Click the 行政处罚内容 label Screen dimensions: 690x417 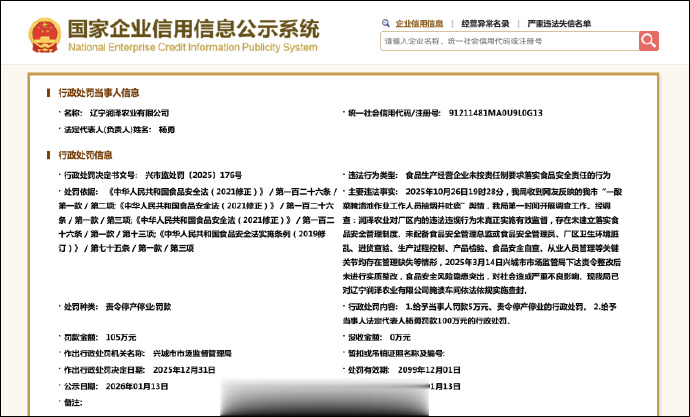pyautogui.click(x=372, y=307)
